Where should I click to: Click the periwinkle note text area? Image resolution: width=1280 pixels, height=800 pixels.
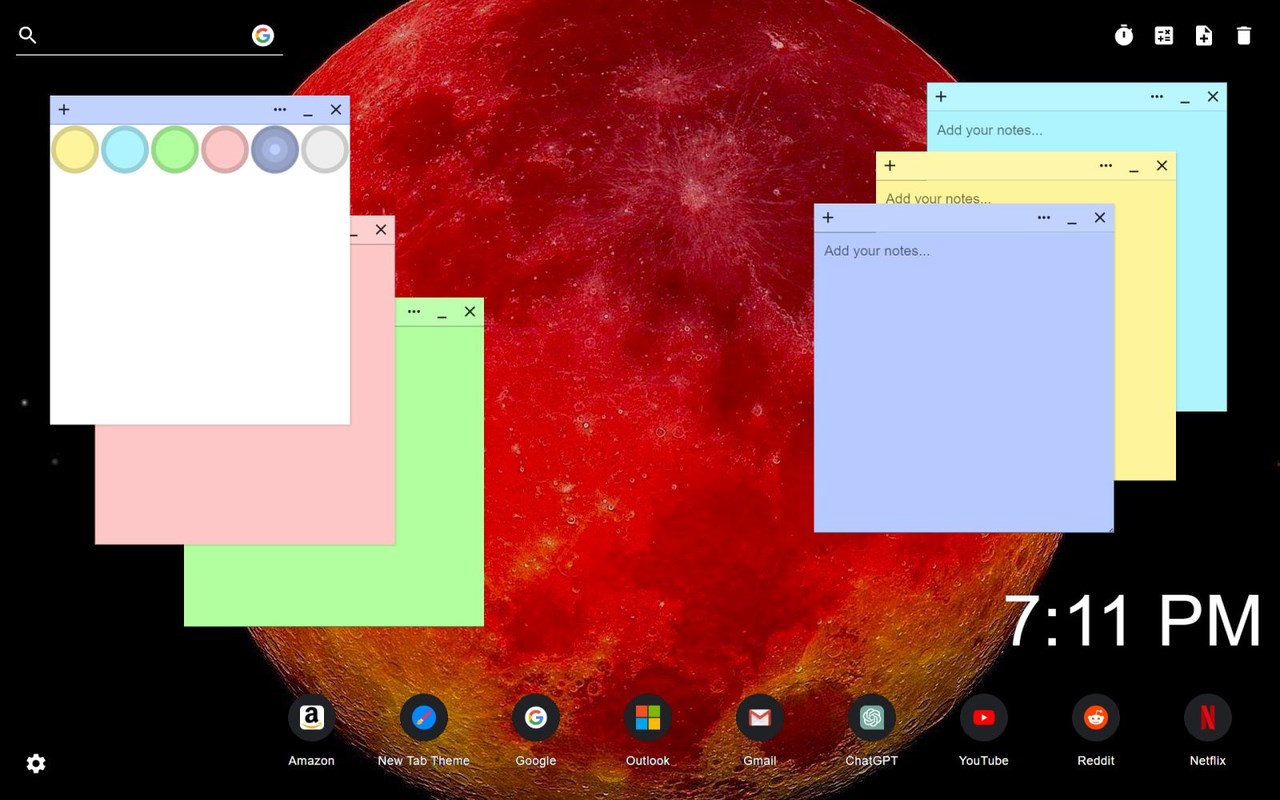(964, 382)
